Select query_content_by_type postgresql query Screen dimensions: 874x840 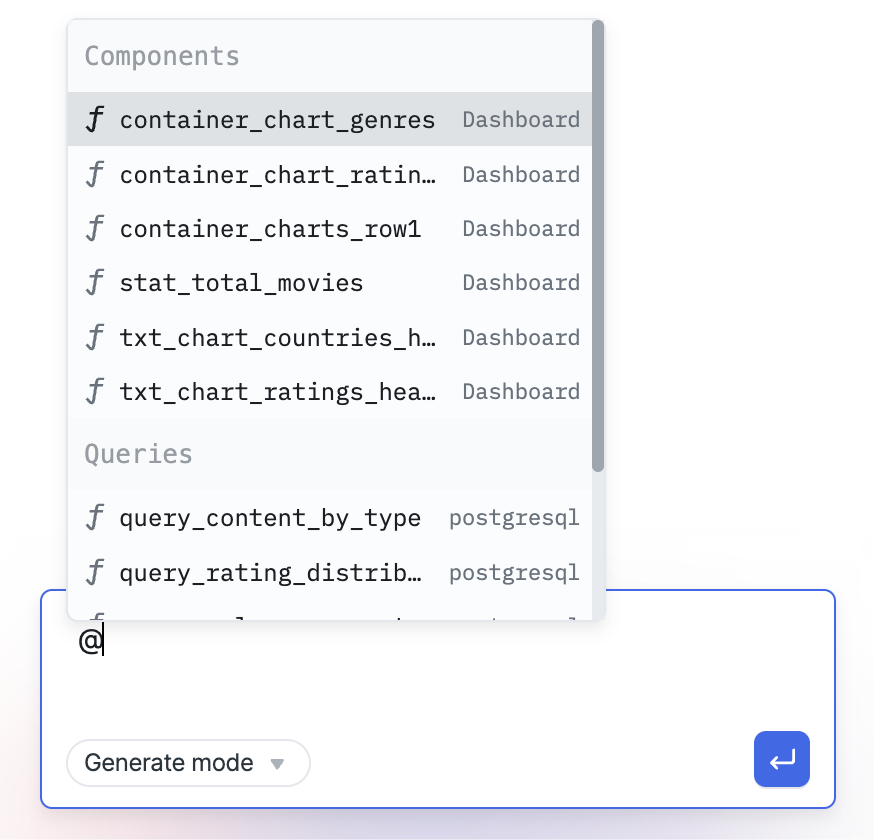pos(329,518)
